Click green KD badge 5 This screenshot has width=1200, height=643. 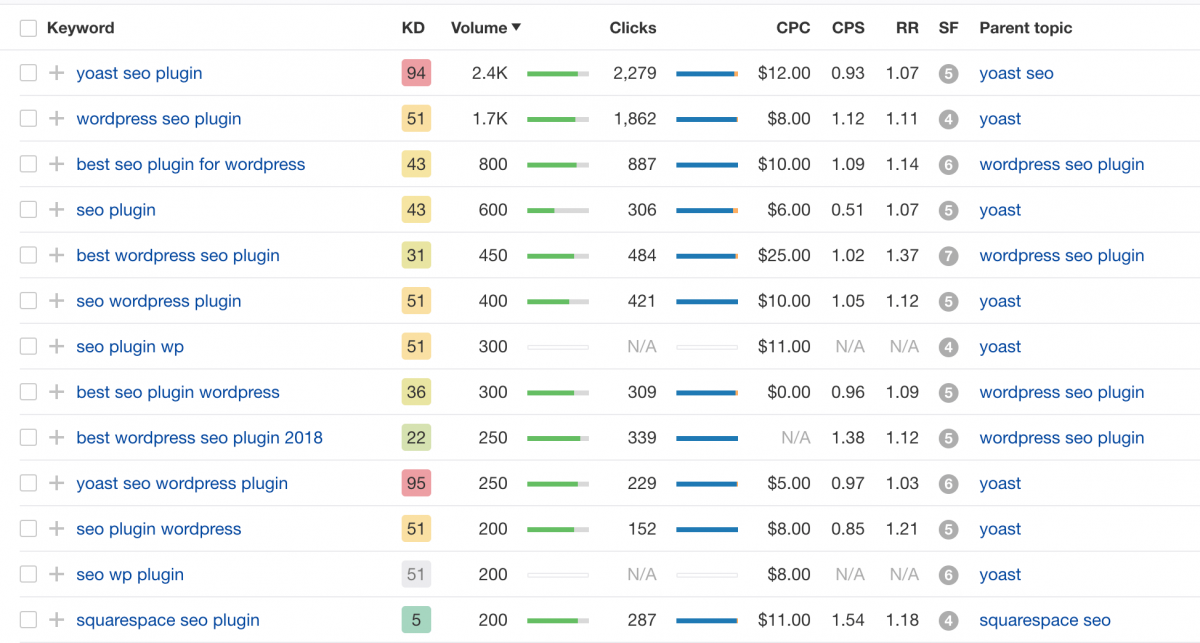click(x=416, y=620)
